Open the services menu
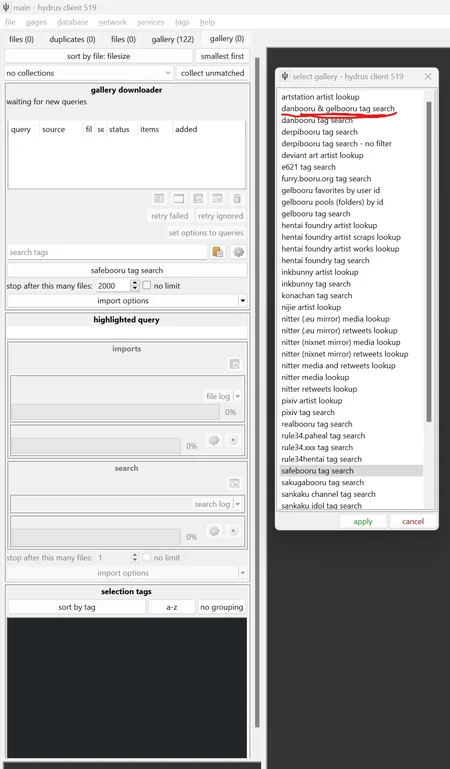The image size is (450, 769). (150, 22)
